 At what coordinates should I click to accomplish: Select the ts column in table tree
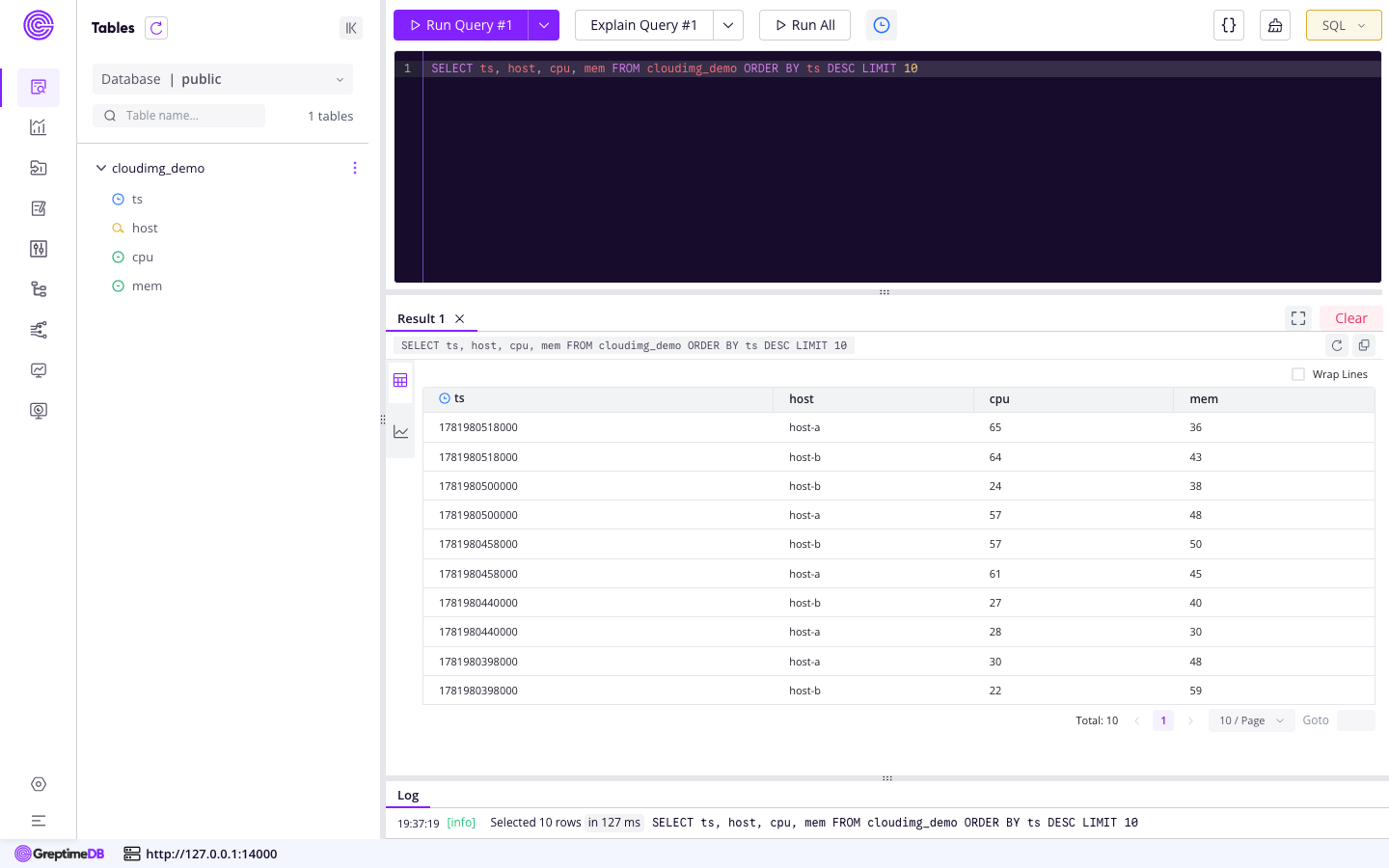click(x=137, y=200)
